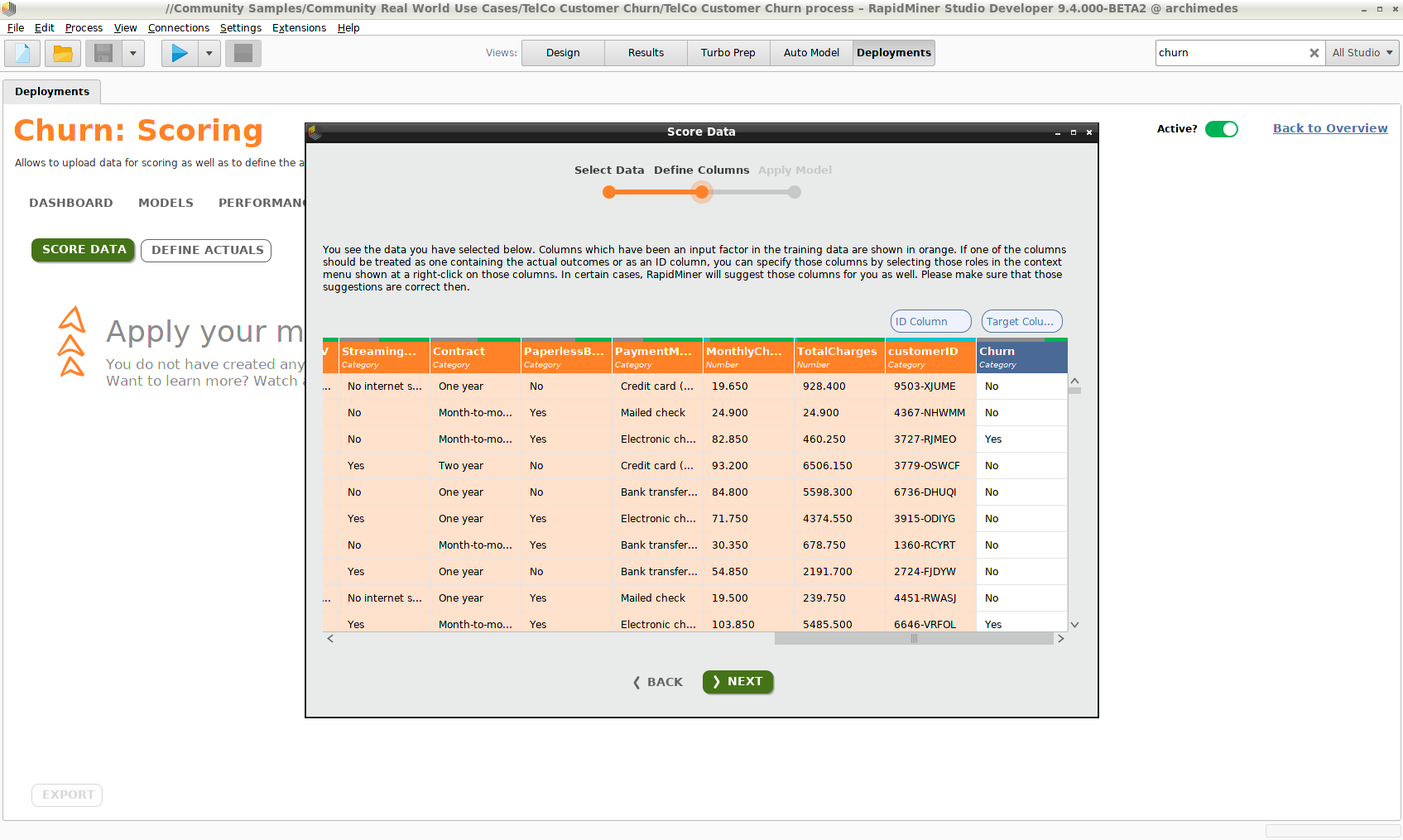Click Mailed check cell in row 4367-NHWMM
Viewport: 1403px width, 840px height.
coord(657,413)
